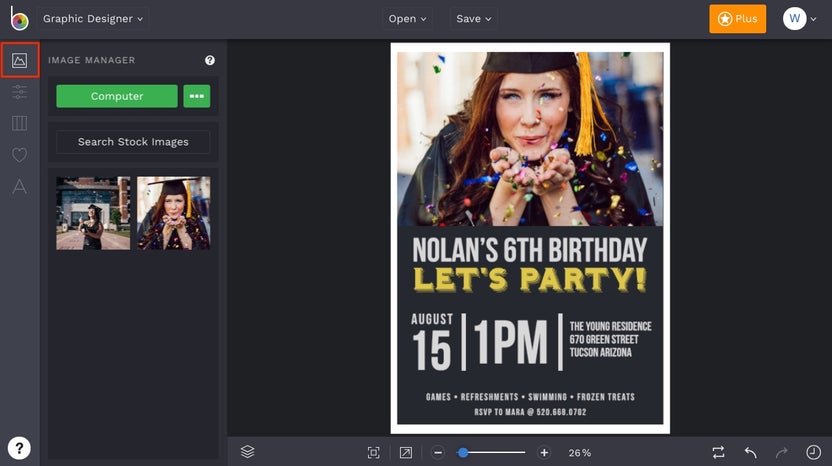Upgrade via the orange Plus button
832x466 pixels.
pos(738,19)
